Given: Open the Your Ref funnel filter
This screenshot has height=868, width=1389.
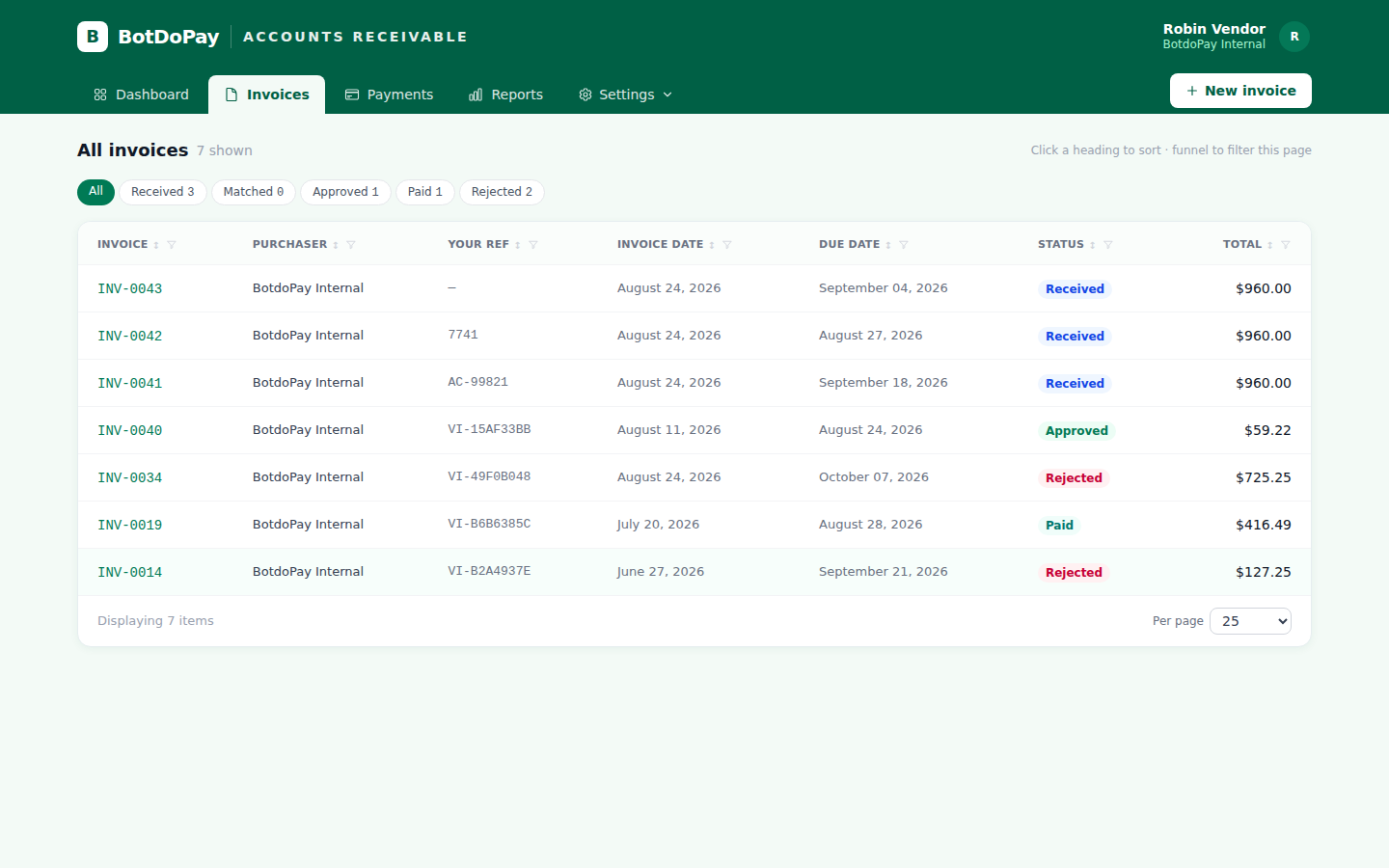Looking at the screenshot, I should [533, 245].
